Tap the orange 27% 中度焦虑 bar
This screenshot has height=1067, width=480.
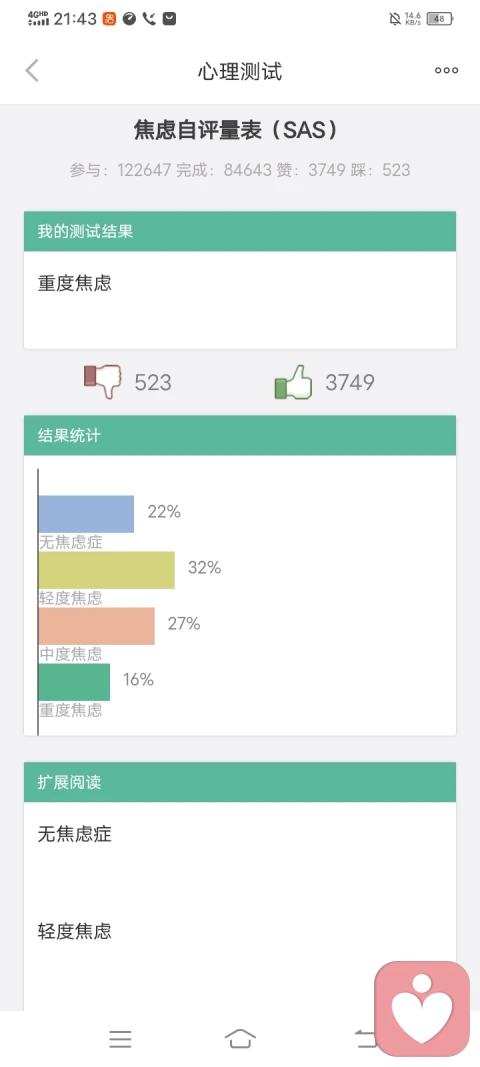(x=97, y=626)
